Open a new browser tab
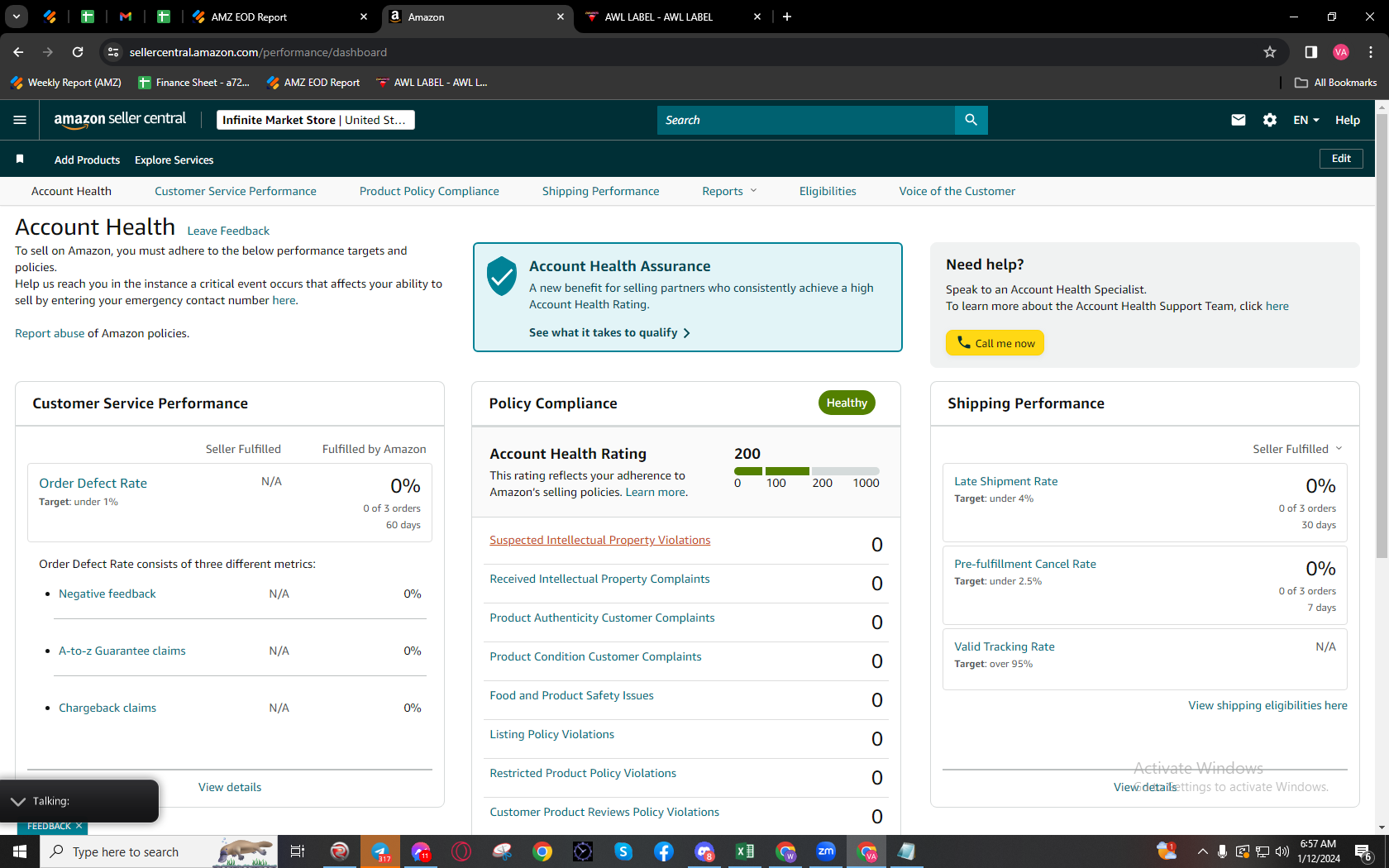The width and height of the screenshot is (1389, 868). [x=787, y=17]
